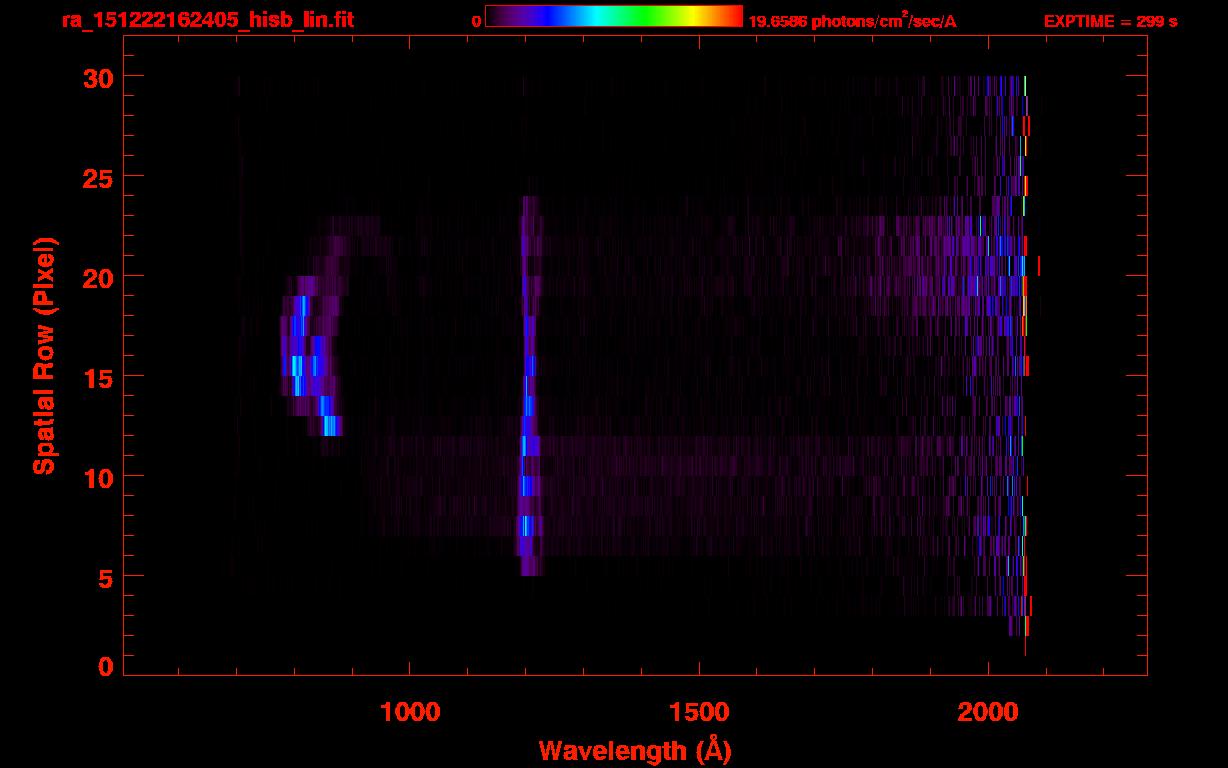The image size is (1228, 768).
Task: Click the Spatial Row (Pixel) axis title
Action: 44,356
